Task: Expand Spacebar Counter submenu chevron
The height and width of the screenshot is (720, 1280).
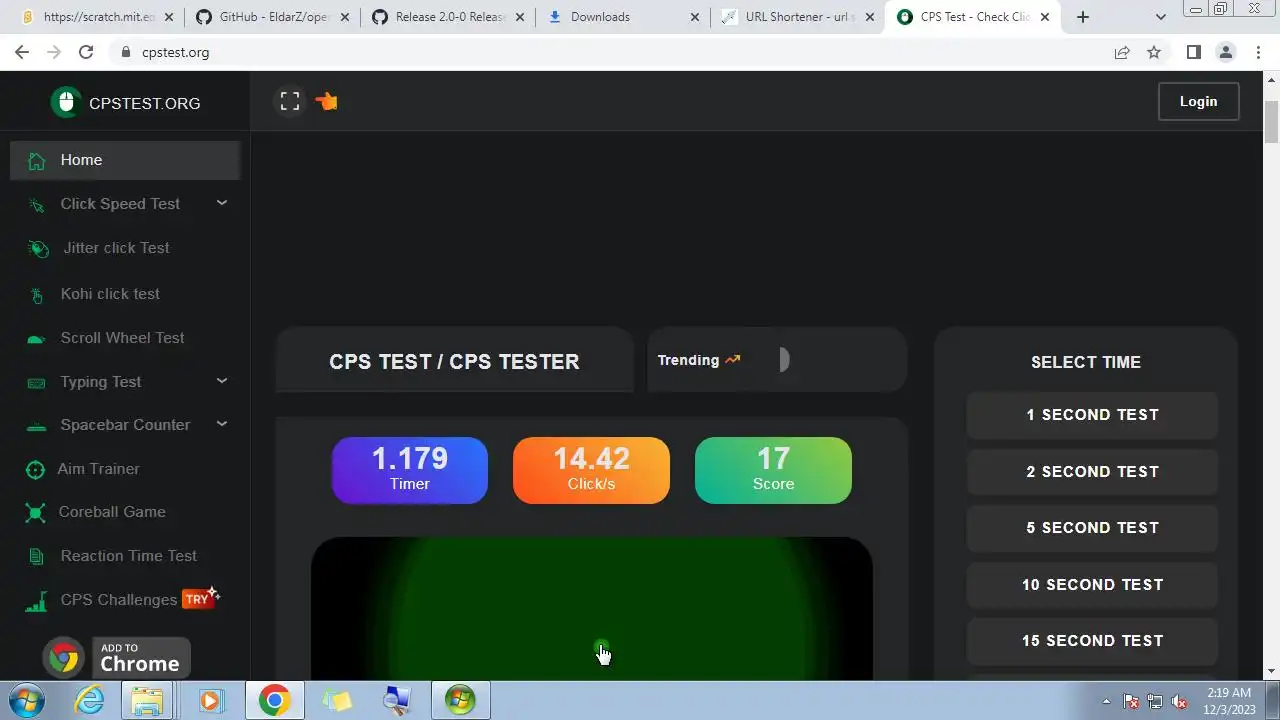Action: pyautogui.click(x=222, y=424)
